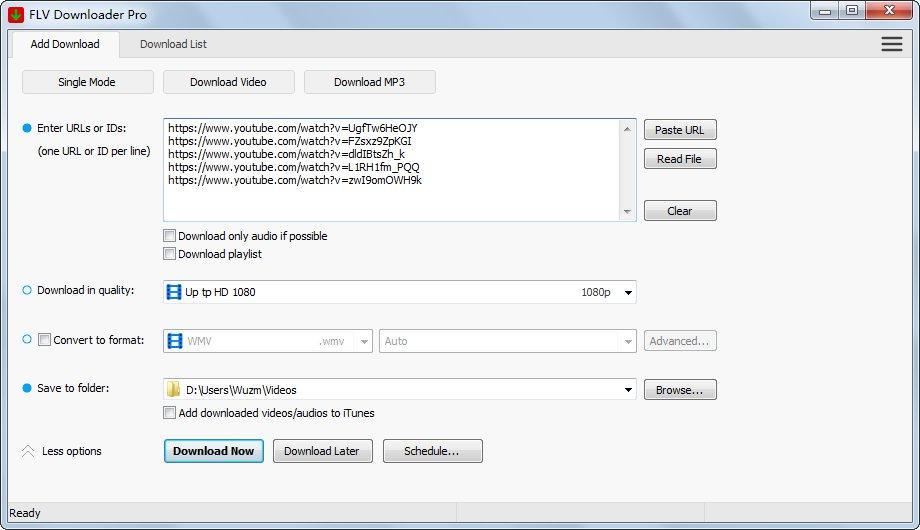Tick the Download playlist checkbox
Image resolution: width=920 pixels, height=530 pixels.
[x=170, y=254]
